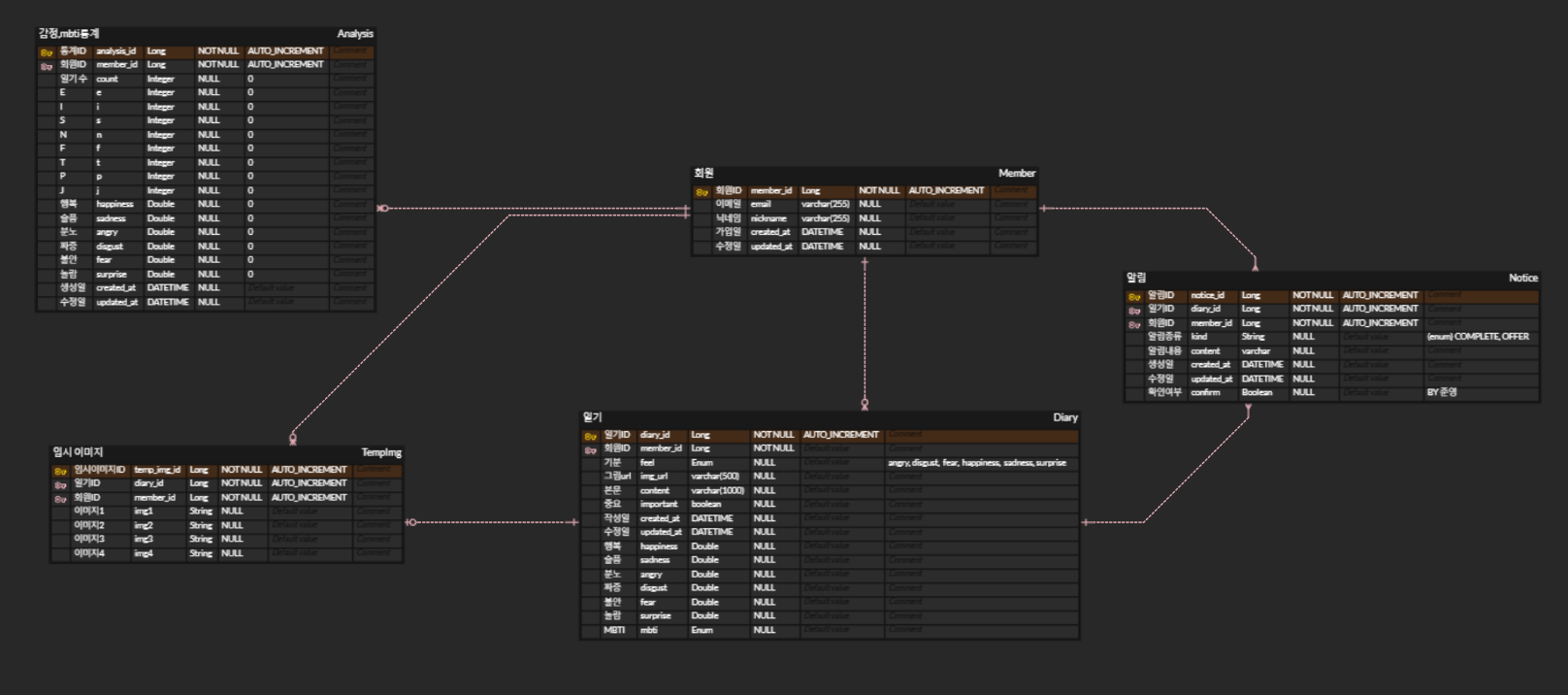Click the foreign key icon beside Diary member_id
The width and height of the screenshot is (1568, 695).
click(591, 449)
